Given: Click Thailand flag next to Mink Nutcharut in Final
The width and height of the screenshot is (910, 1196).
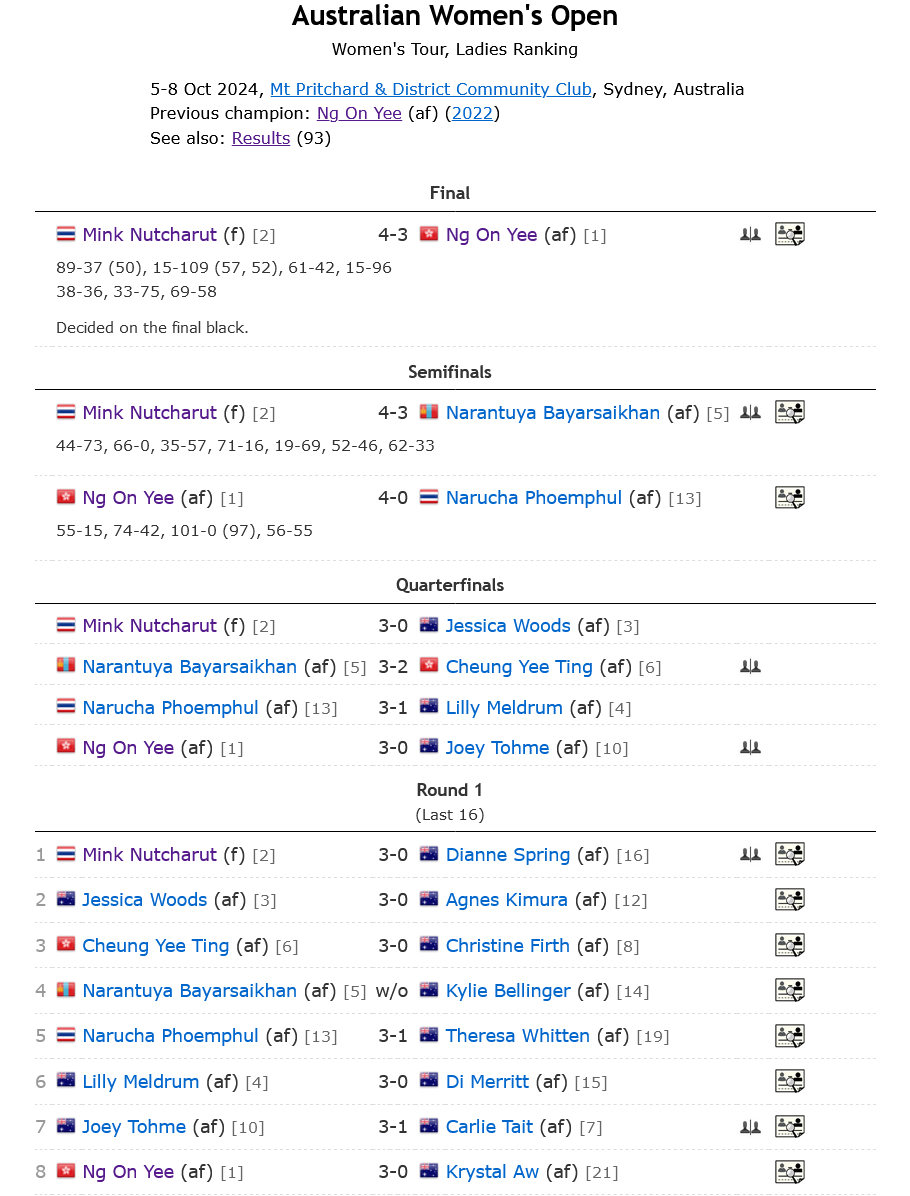Looking at the screenshot, I should 66,234.
